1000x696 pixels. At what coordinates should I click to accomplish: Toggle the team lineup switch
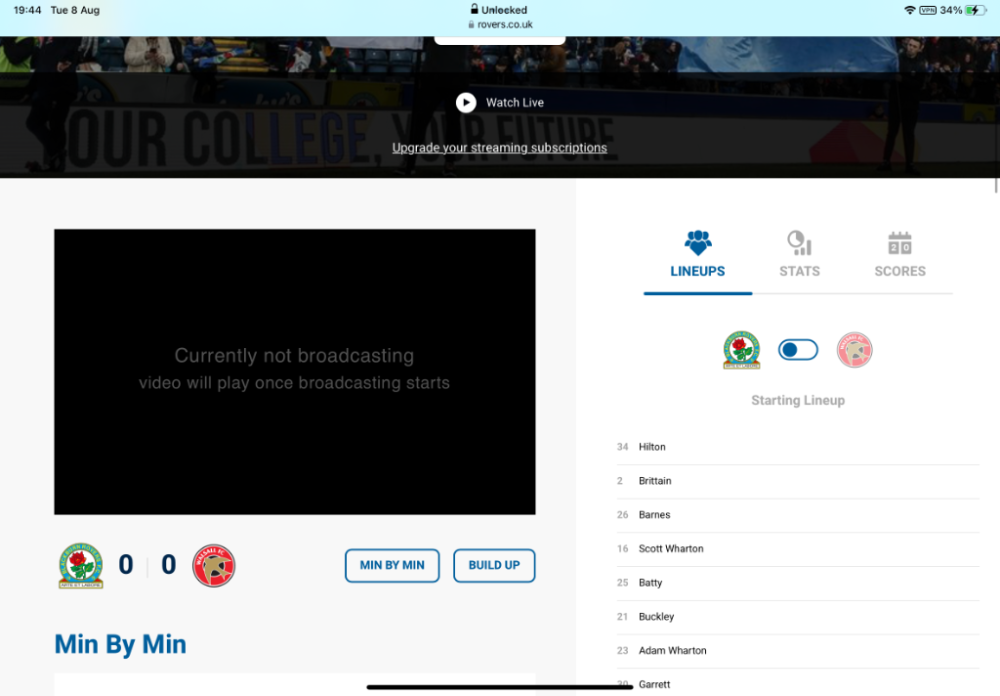(x=798, y=350)
